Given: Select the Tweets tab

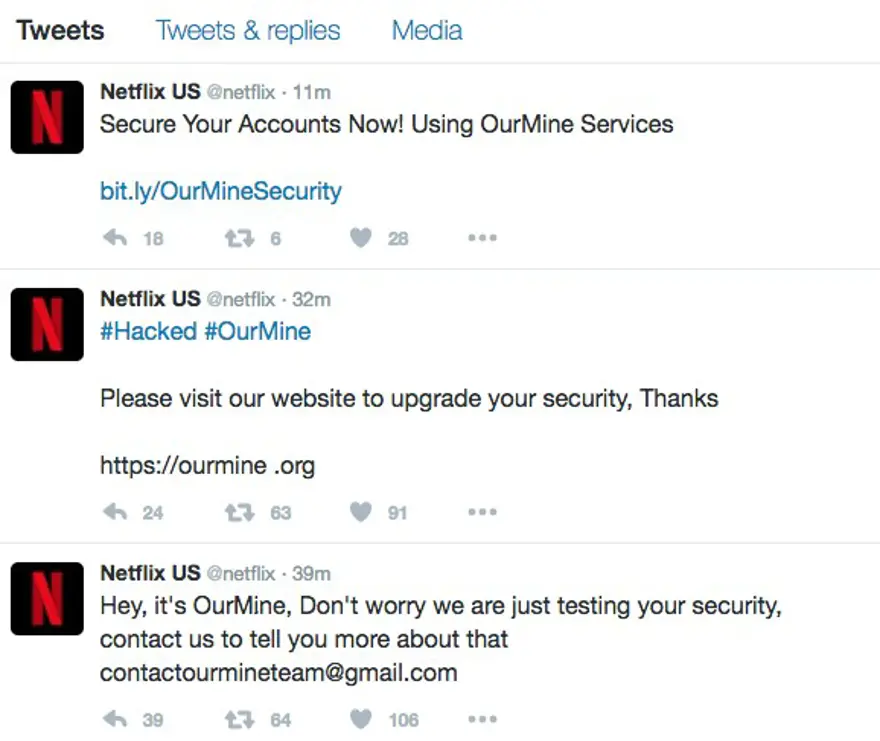Looking at the screenshot, I should point(60,30).
